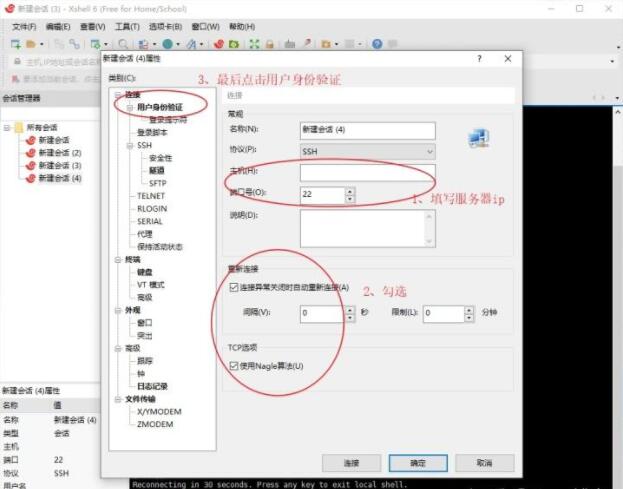Decrease 间隔 seconds with down stepper arrow
Screen dimensions: 623x489
click(x=350, y=317)
